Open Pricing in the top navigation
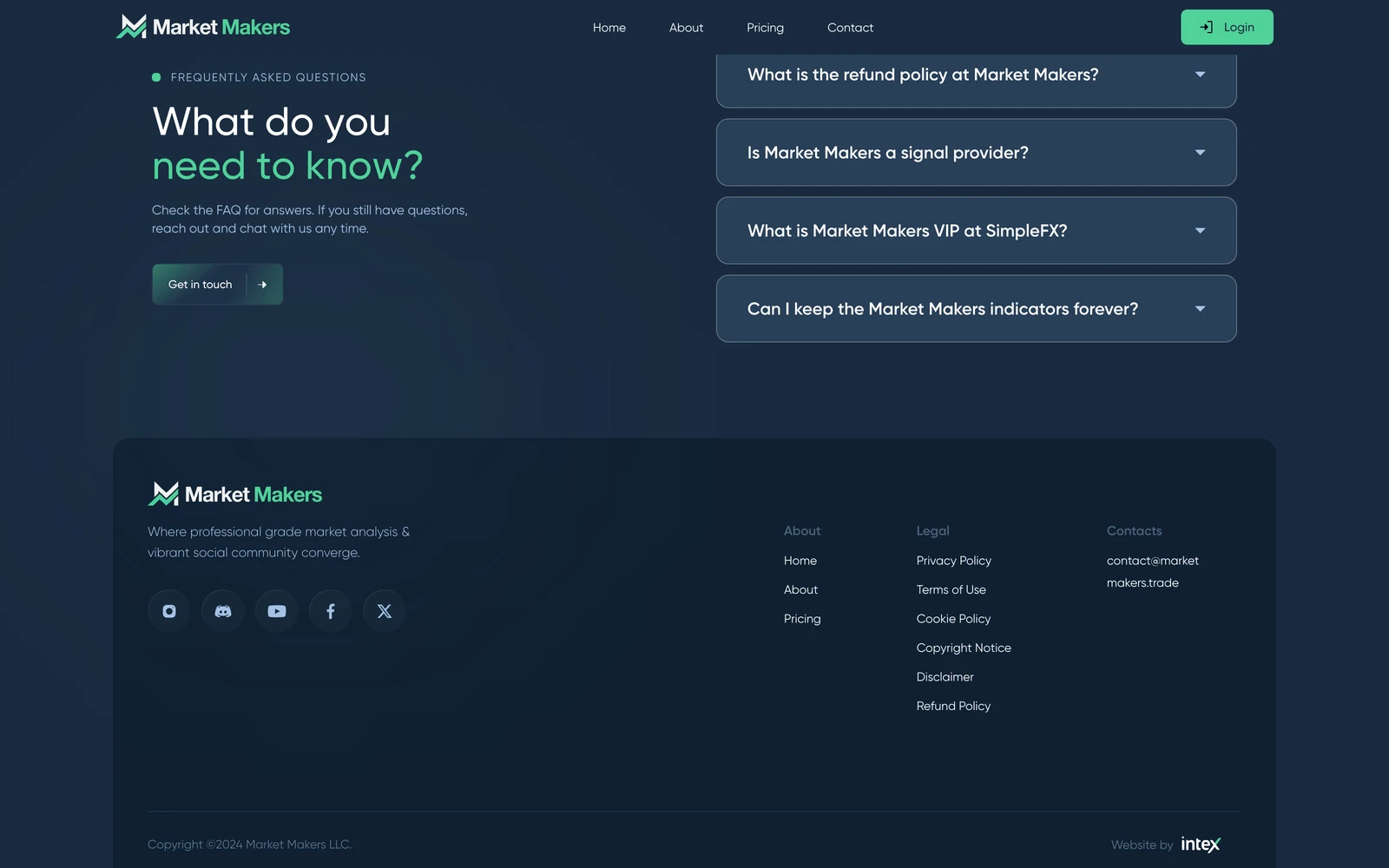This screenshot has width=1389, height=868. click(765, 28)
